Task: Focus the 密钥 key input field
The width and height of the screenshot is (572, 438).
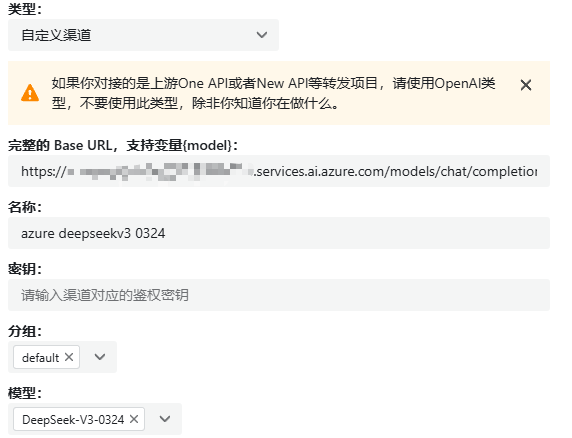Action: click(x=279, y=295)
